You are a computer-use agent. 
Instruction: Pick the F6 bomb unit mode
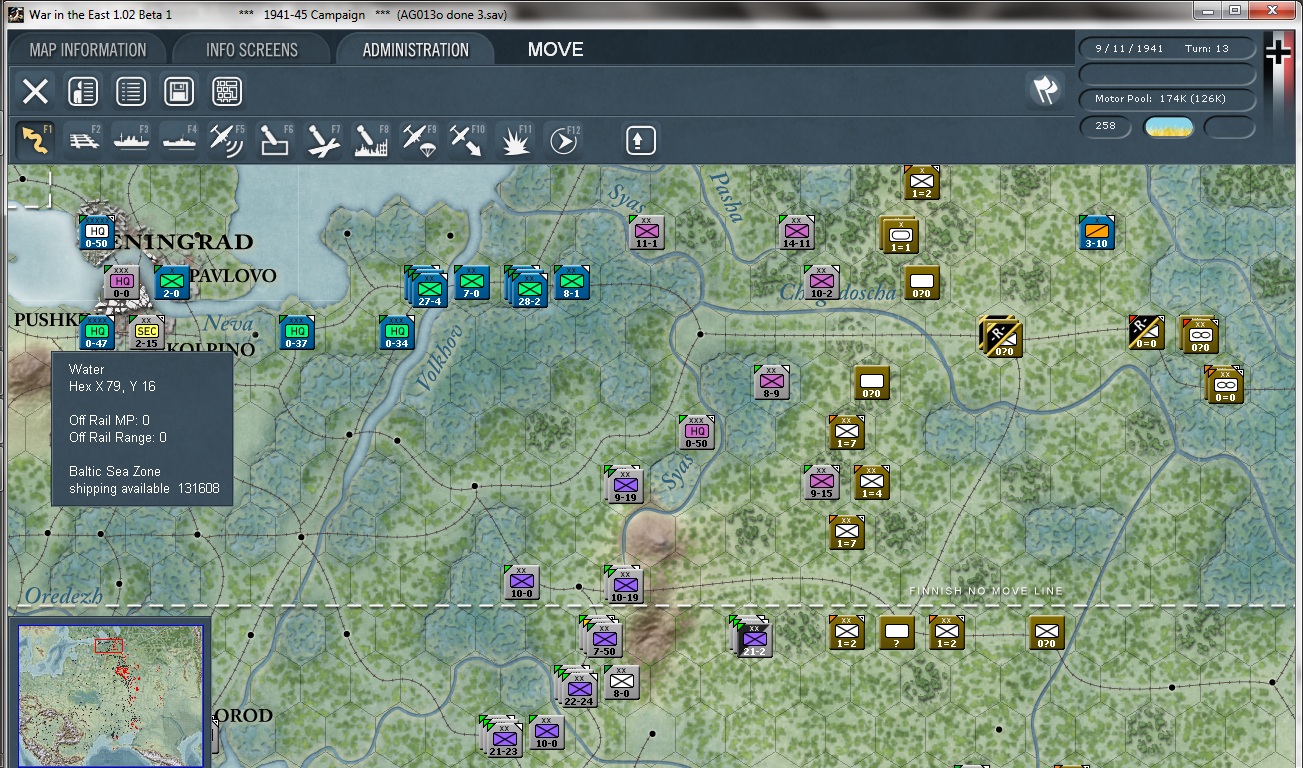point(275,140)
